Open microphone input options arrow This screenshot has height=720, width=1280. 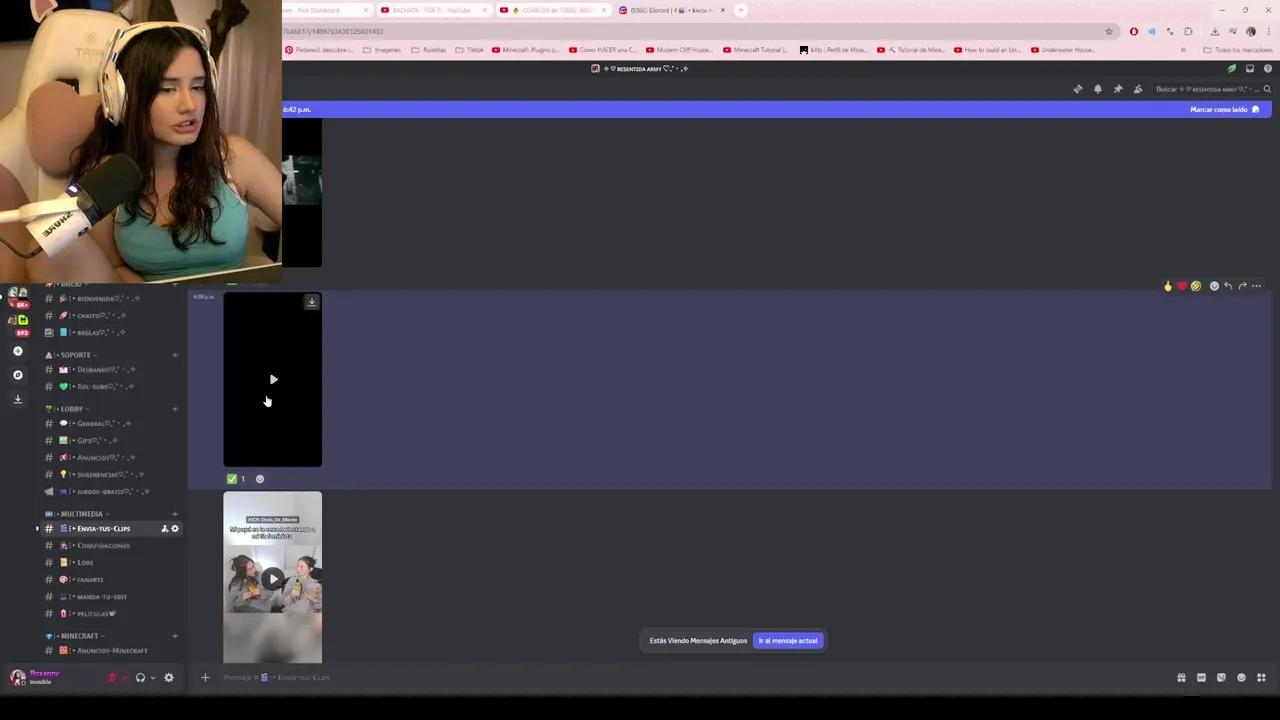pos(124,678)
